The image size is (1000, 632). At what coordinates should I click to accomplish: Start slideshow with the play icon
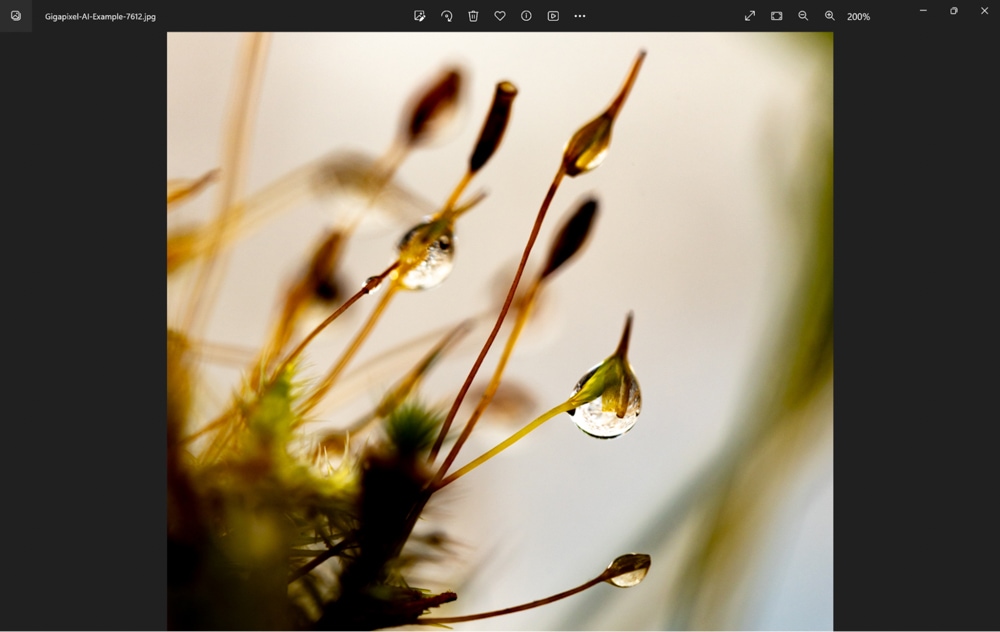(553, 16)
